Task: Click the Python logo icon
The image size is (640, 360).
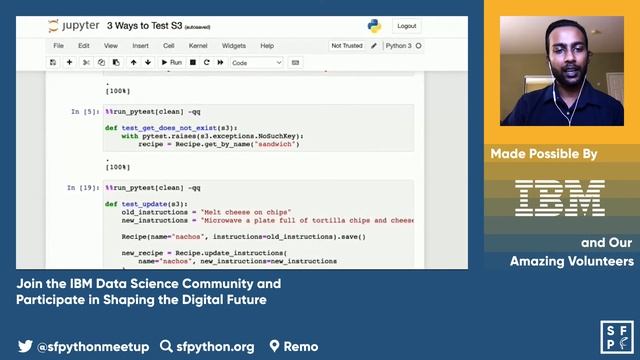Action: (374, 26)
